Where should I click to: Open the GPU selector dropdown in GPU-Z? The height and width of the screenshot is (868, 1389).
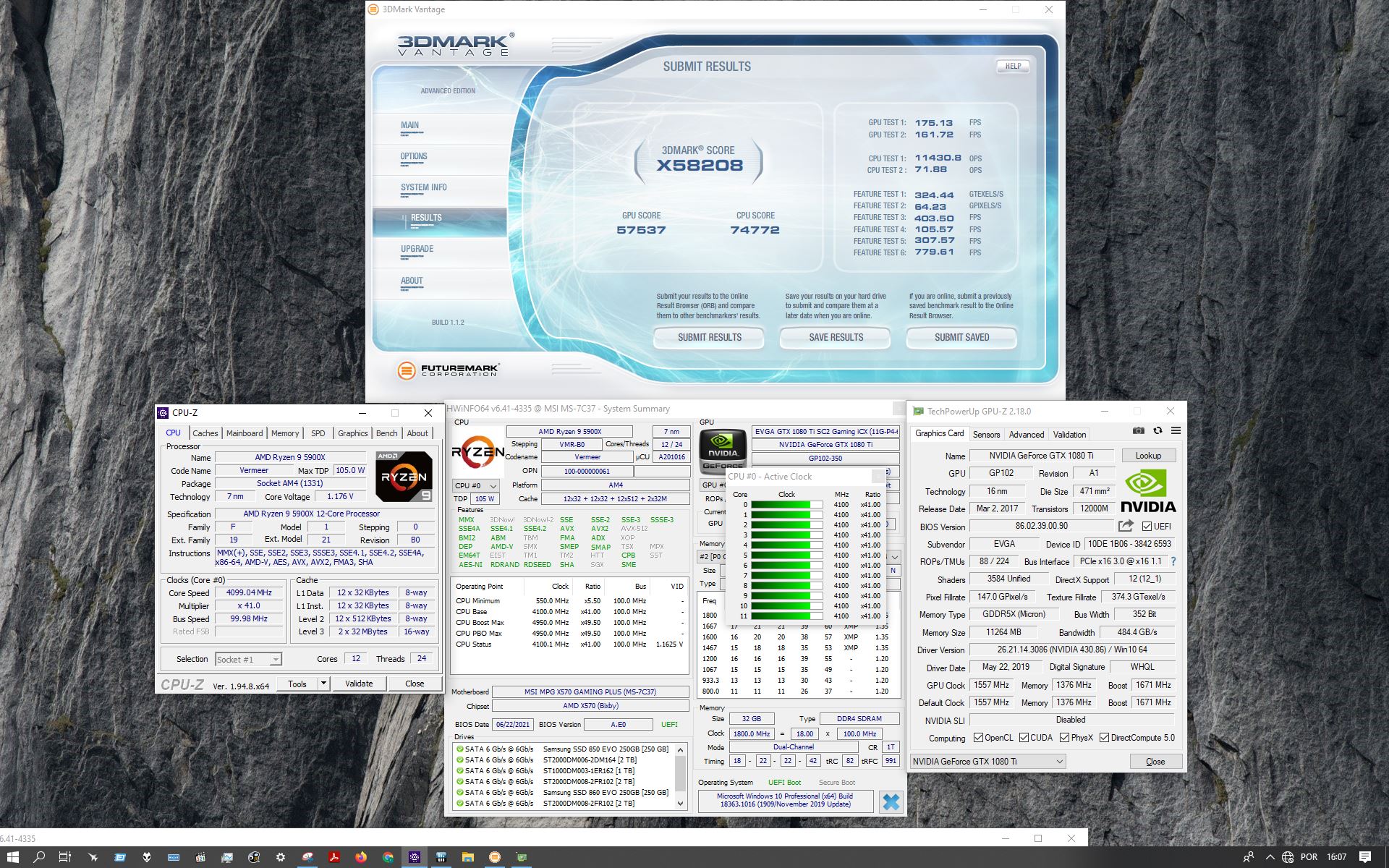tap(988, 761)
